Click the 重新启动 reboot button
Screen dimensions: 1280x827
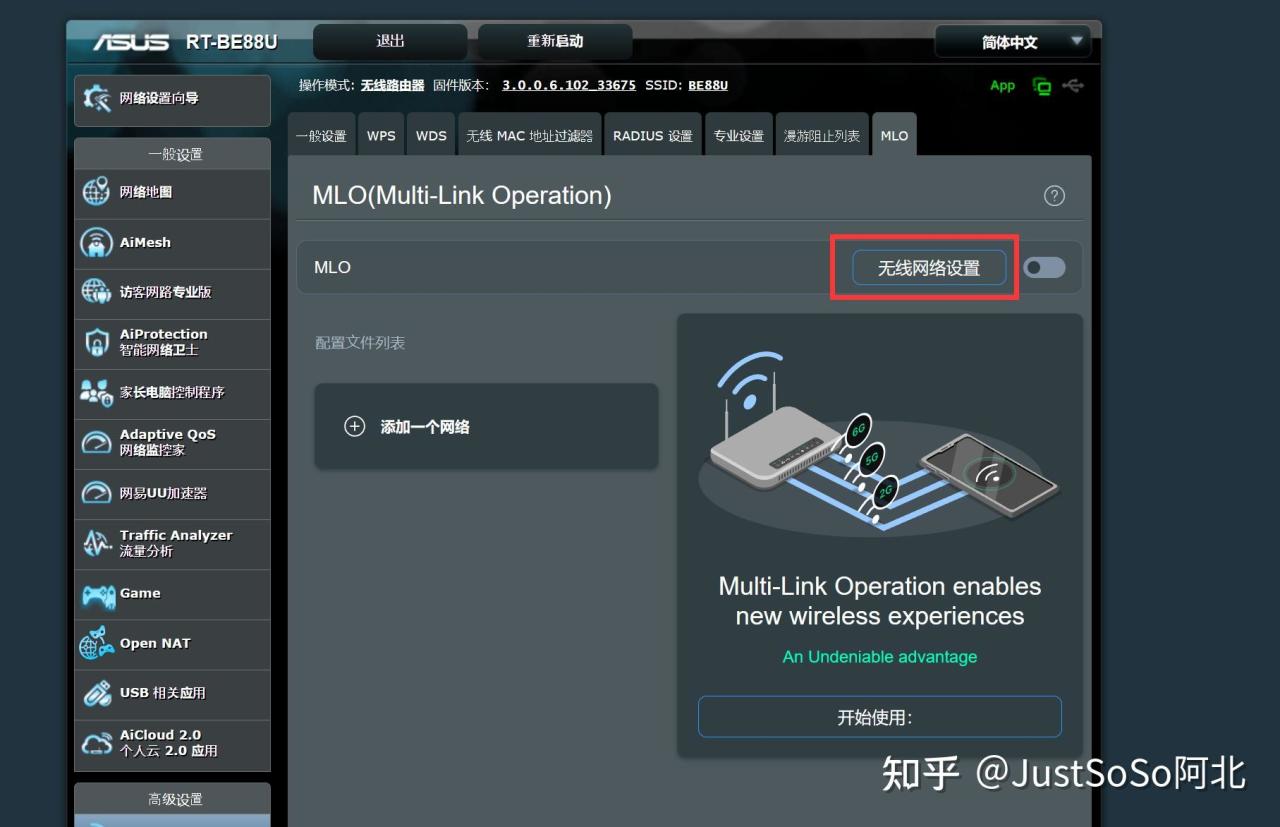pyautogui.click(x=555, y=42)
